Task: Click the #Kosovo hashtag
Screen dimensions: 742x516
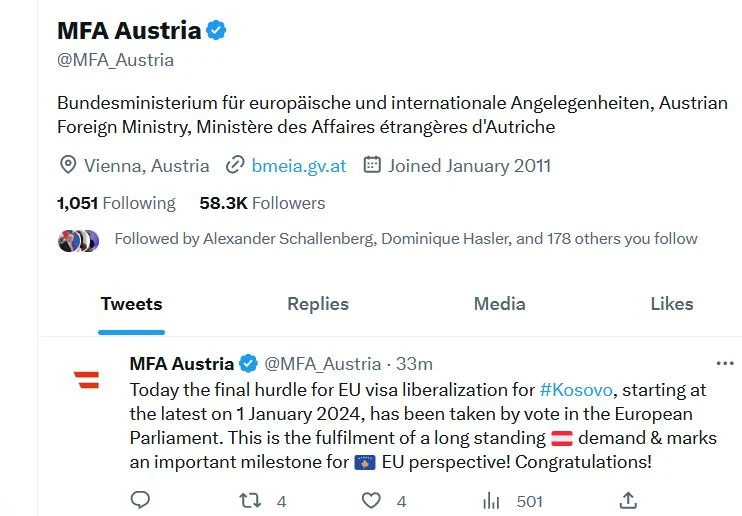Action: point(575,389)
